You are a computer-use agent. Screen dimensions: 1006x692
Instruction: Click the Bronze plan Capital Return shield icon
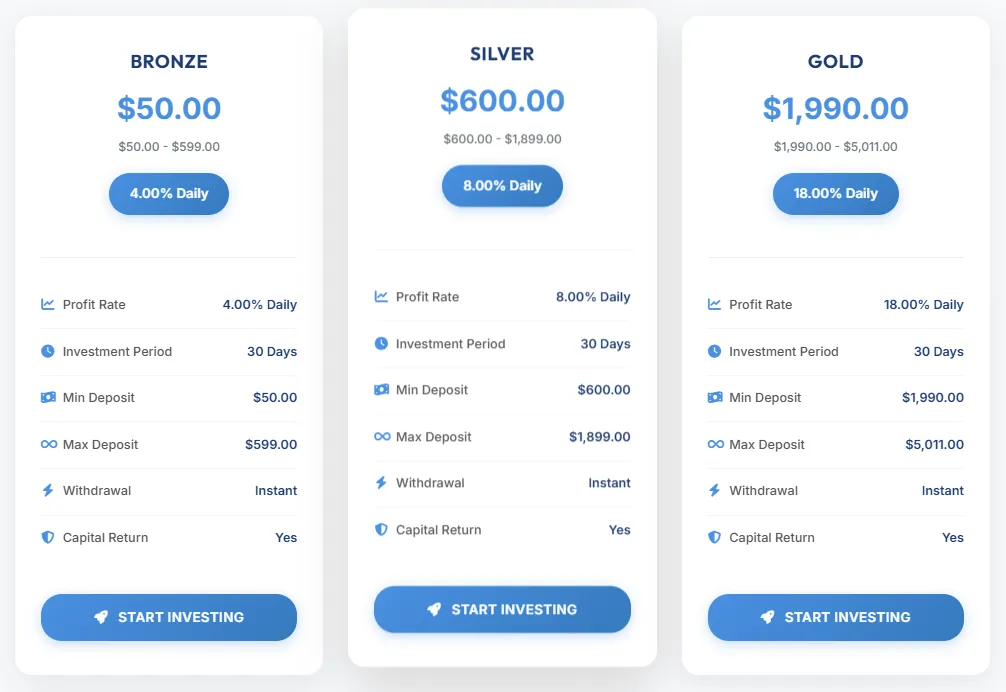coord(48,537)
